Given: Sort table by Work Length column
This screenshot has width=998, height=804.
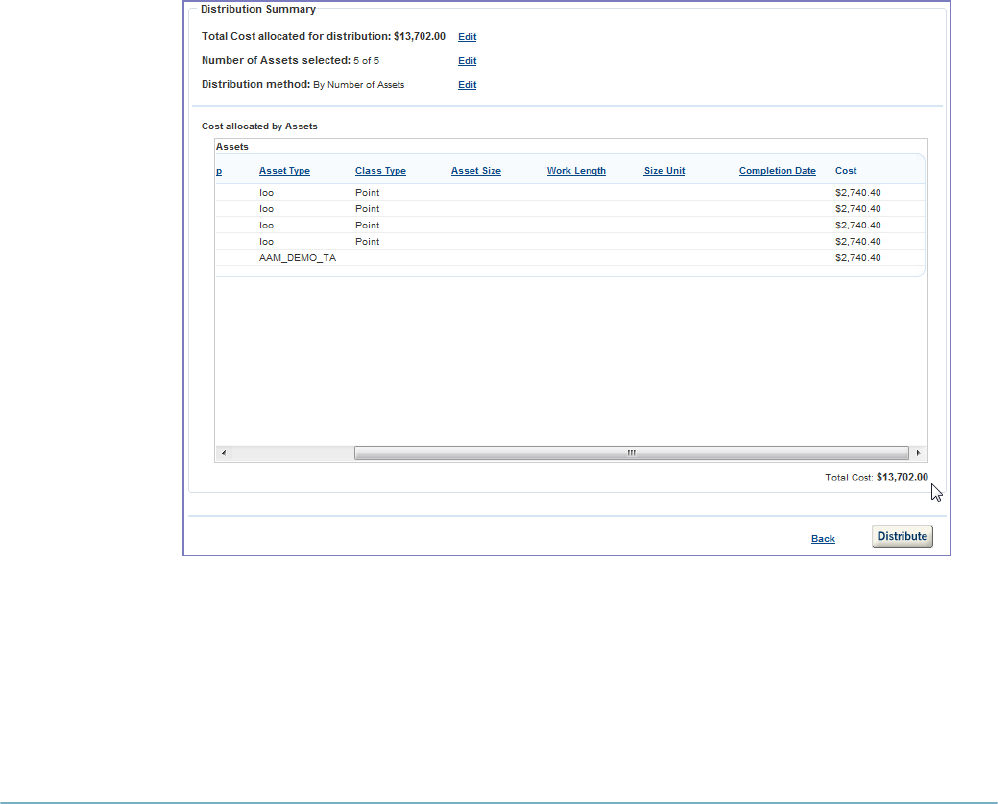Looking at the screenshot, I should (576, 171).
